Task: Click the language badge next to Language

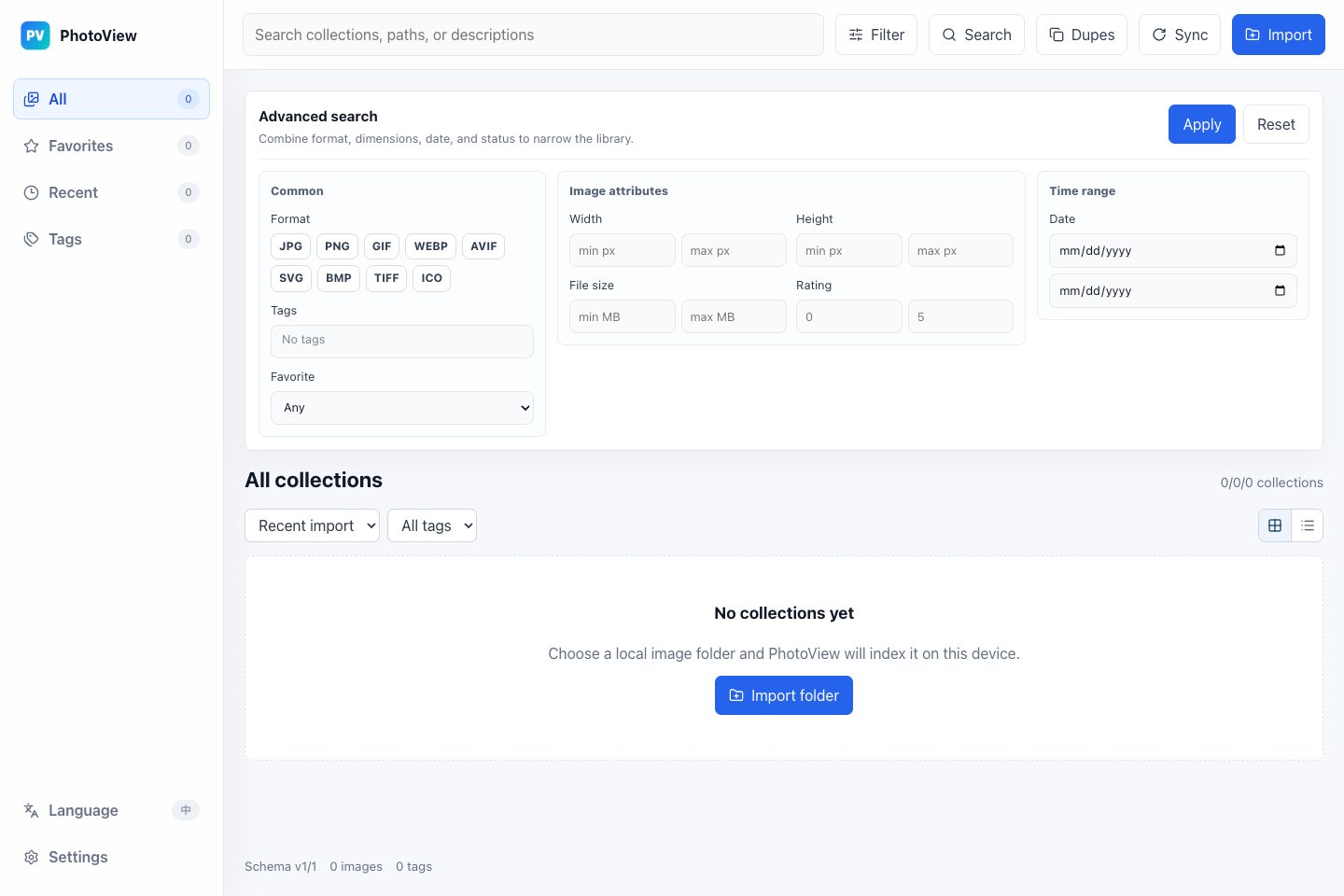Action: pyautogui.click(x=186, y=810)
